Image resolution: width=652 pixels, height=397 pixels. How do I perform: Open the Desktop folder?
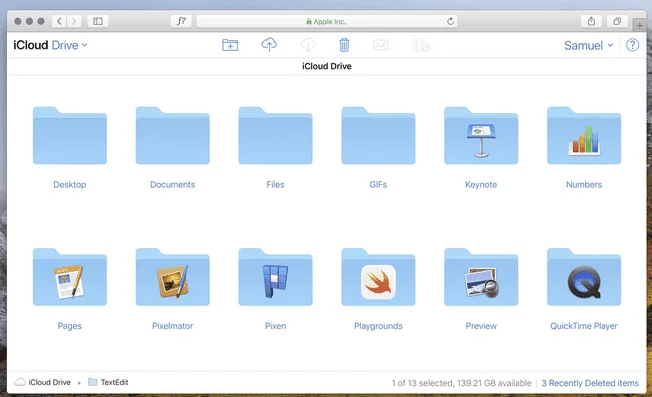pos(70,136)
